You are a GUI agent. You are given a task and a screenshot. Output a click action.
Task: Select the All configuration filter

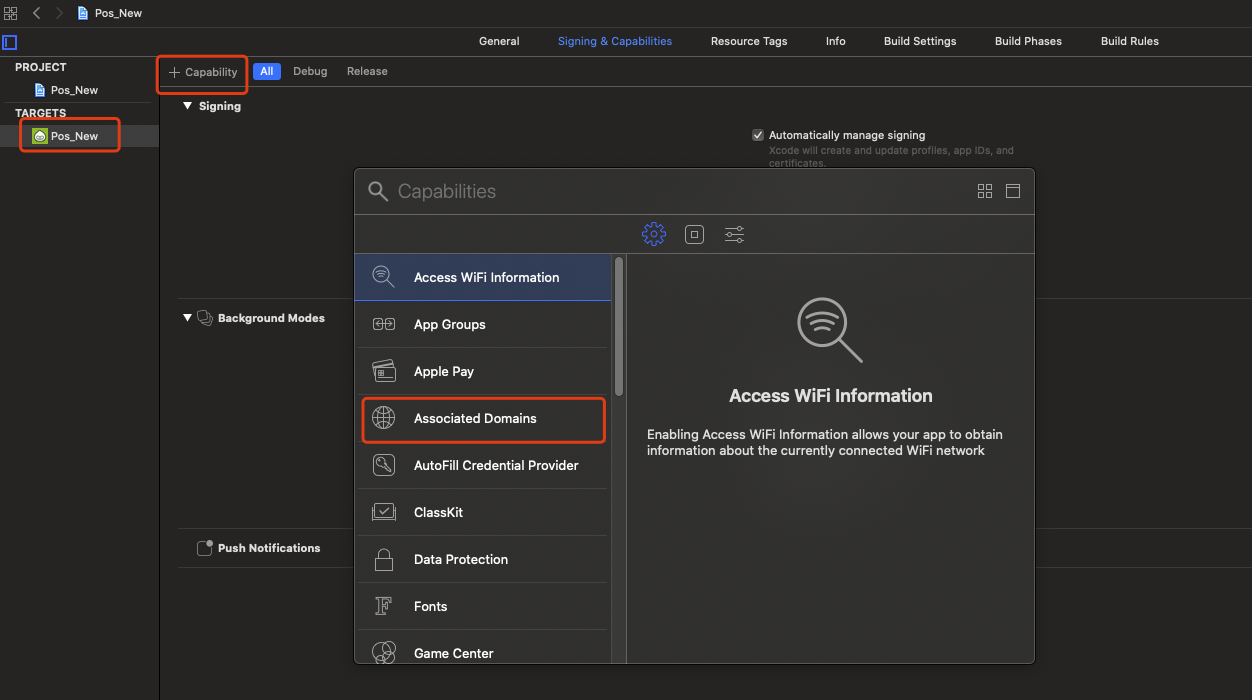click(267, 71)
